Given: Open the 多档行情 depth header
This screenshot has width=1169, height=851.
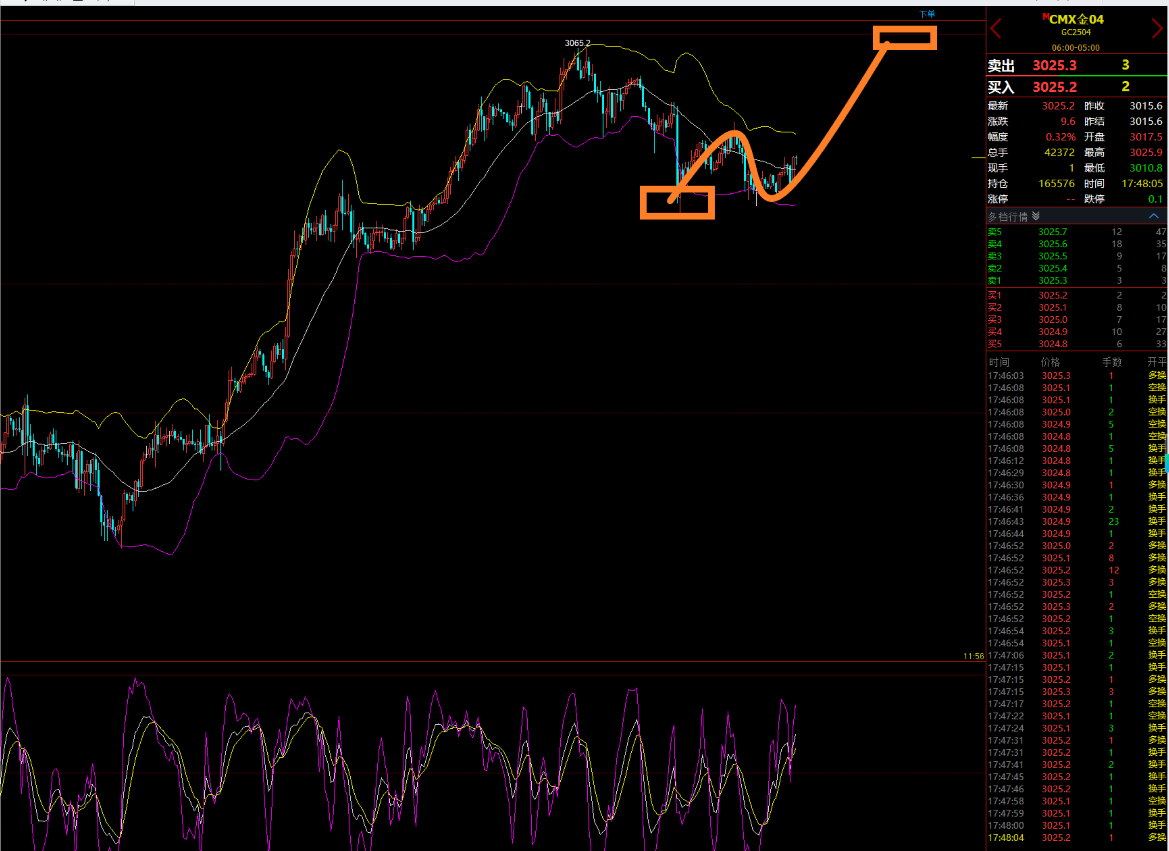Looking at the screenshot, I should pyautogui.click(x=1077, y=216).
